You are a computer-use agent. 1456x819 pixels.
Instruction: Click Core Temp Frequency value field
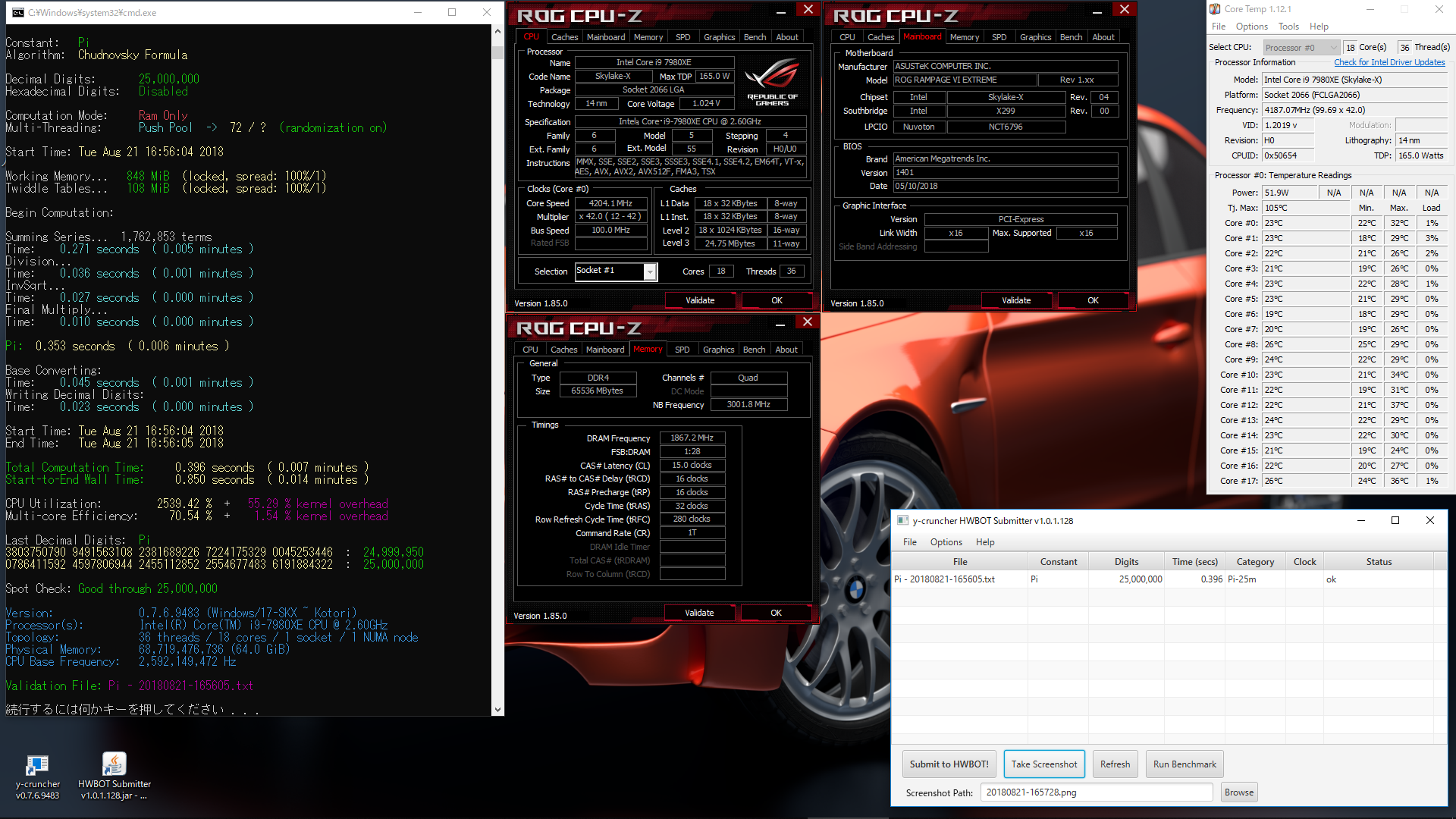(x=1354, y=110)
